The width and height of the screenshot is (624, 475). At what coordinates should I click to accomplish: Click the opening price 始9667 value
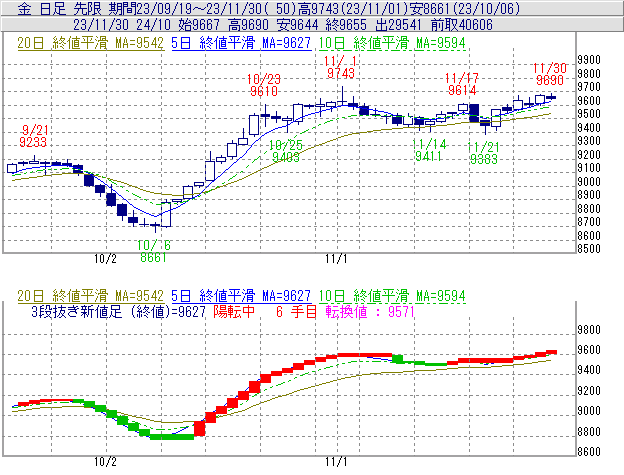tap(199, 25)
